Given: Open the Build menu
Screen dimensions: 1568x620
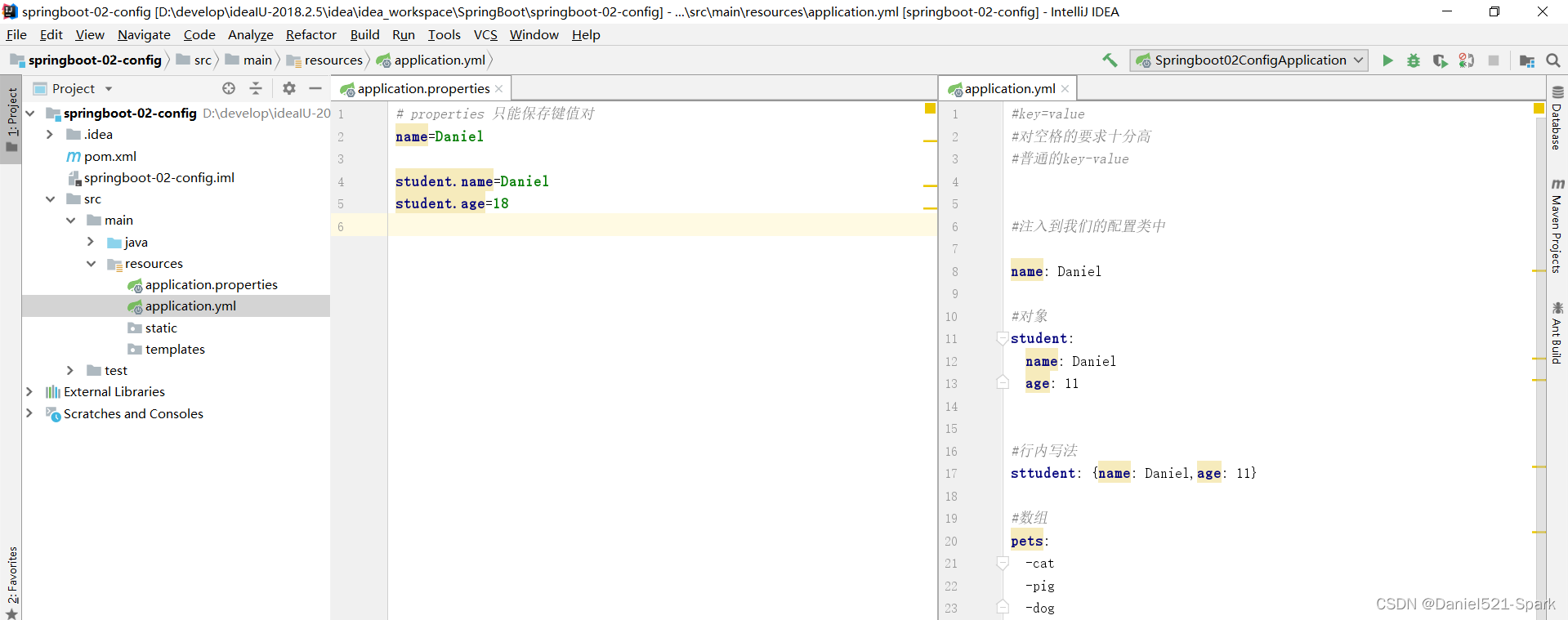Looking at the screenshot, I should [x=364, y=34].
